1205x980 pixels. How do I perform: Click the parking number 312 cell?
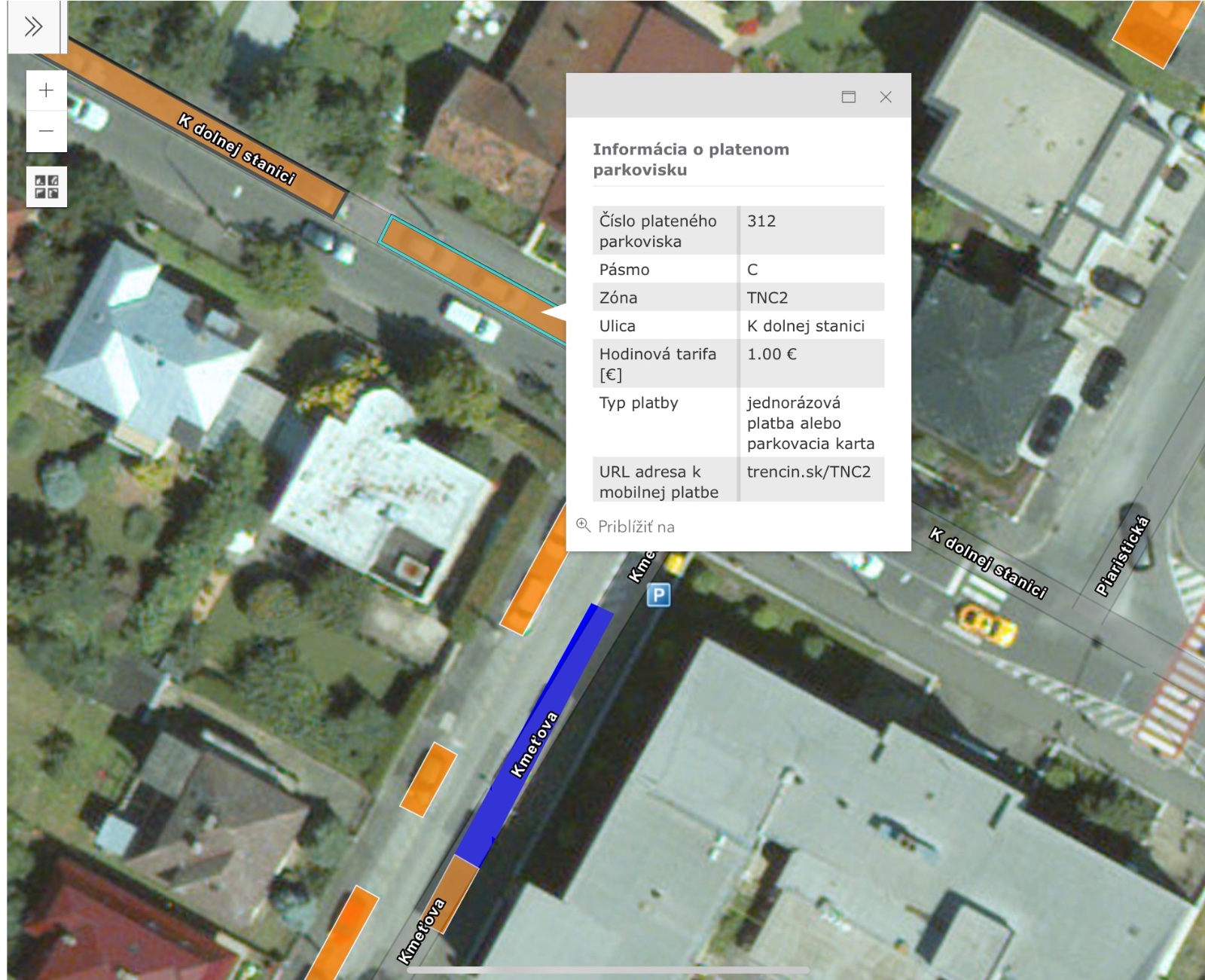pyautogui.click(x=761, y=221)
